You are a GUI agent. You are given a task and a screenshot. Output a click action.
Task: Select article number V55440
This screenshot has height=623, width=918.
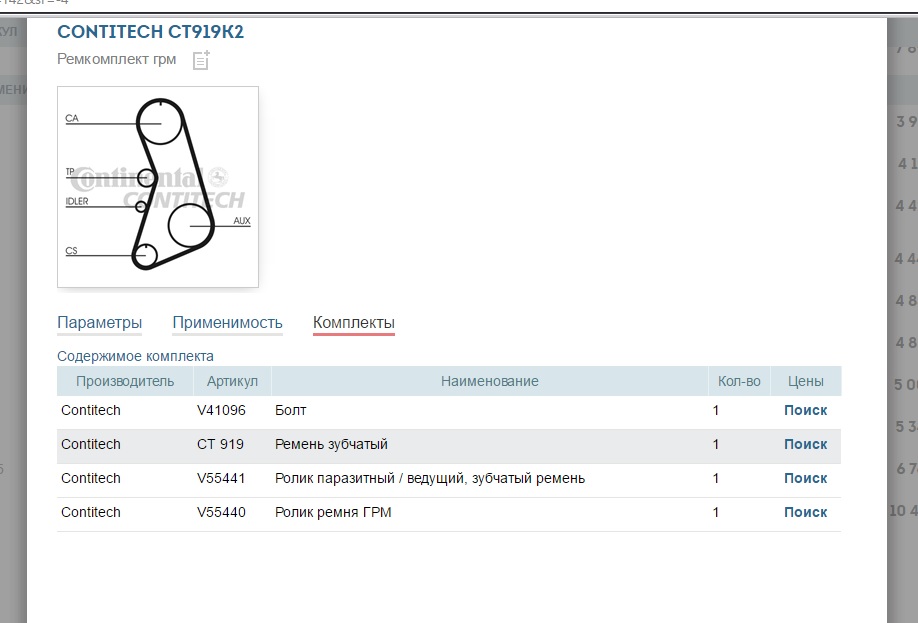(x=221, y=512)
